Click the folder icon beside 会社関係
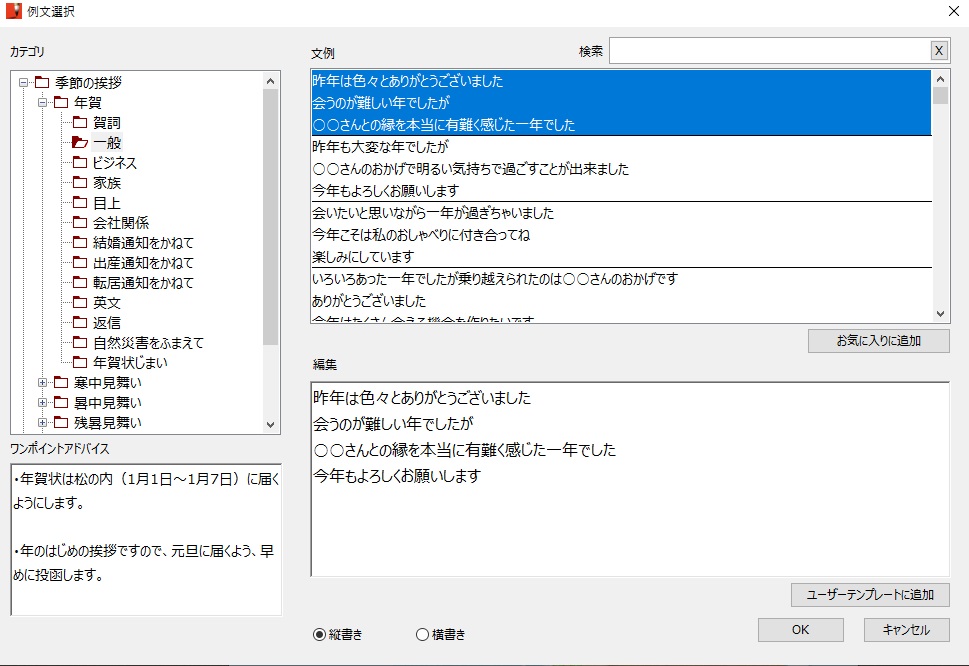The height and width of the screenshot is (666, 969). point(80,223)
